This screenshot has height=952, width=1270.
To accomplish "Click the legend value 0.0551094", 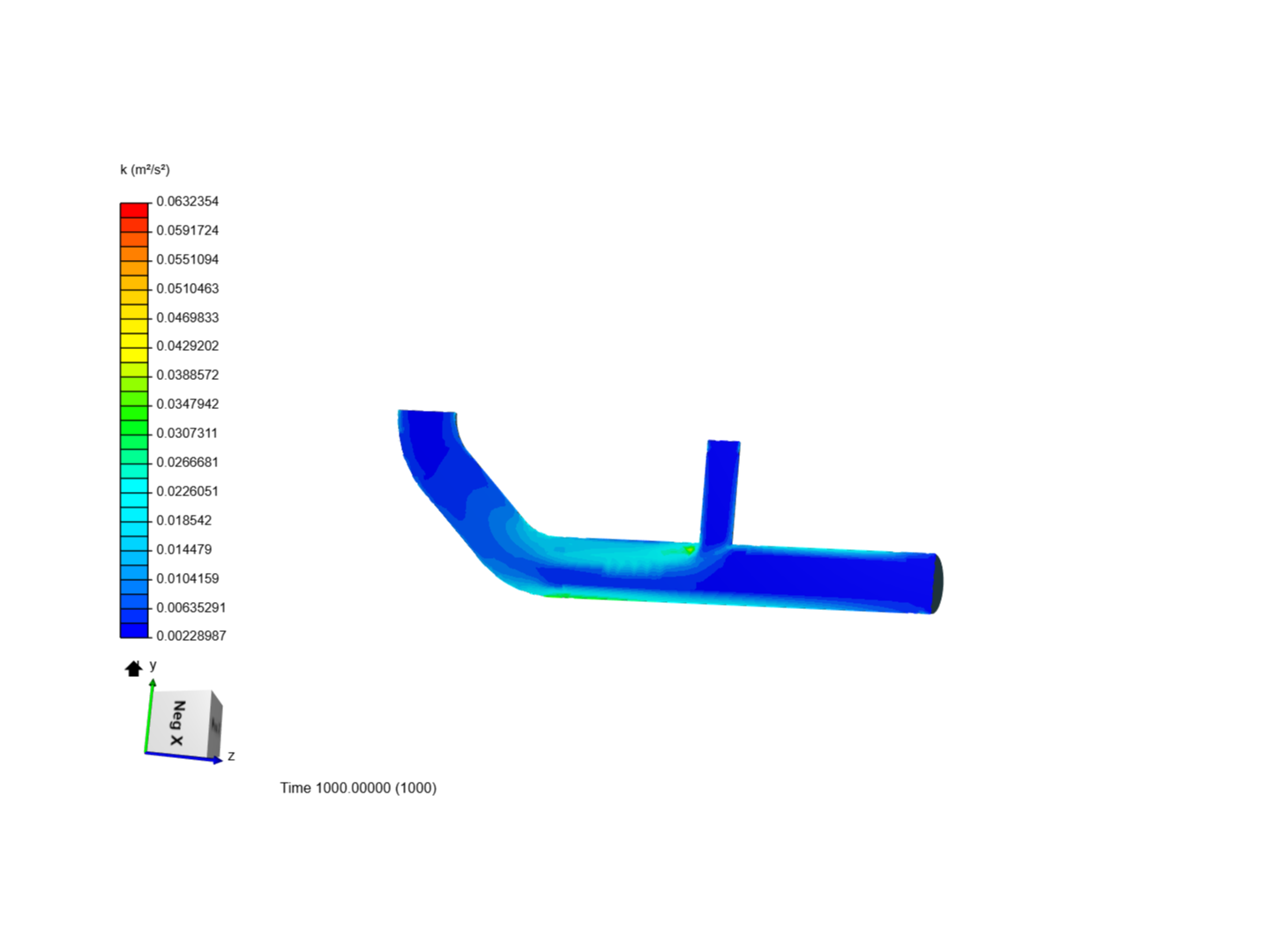I will pos(188,259).
